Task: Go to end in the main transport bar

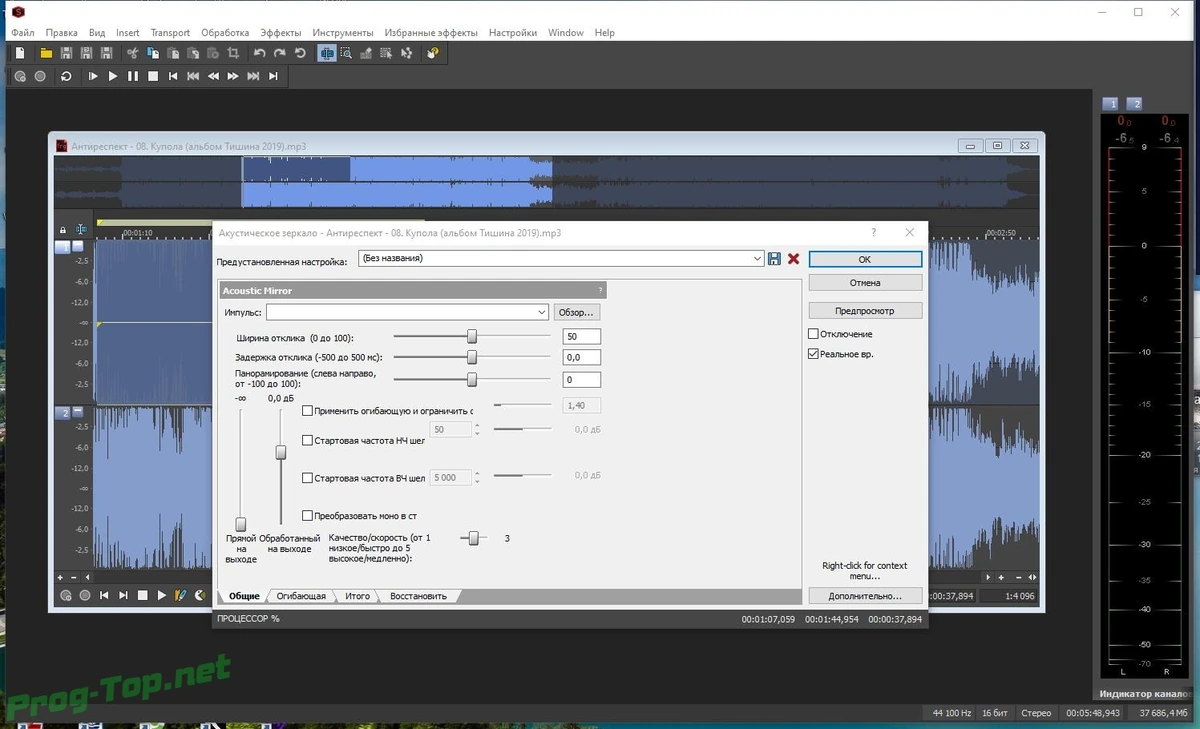Action: point(273,76)
